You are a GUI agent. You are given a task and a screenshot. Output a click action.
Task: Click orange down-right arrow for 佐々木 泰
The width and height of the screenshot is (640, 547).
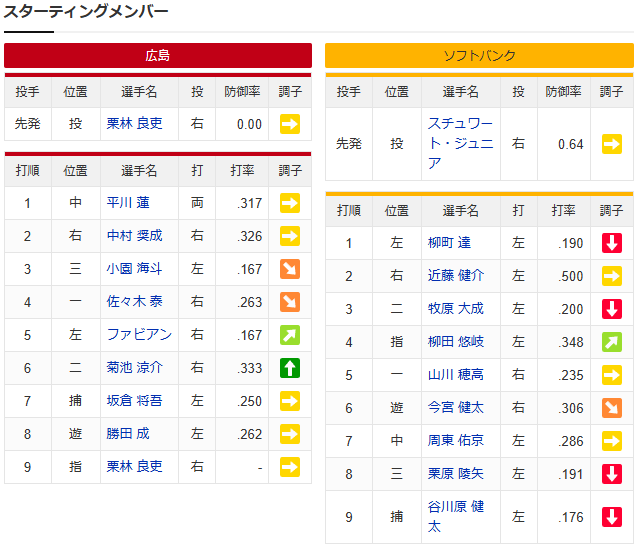point(290,302)
